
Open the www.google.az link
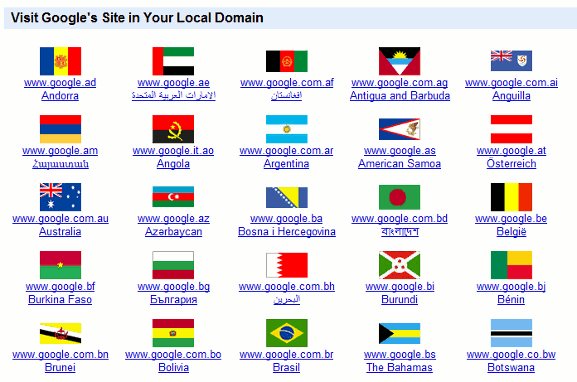(173, 219)
